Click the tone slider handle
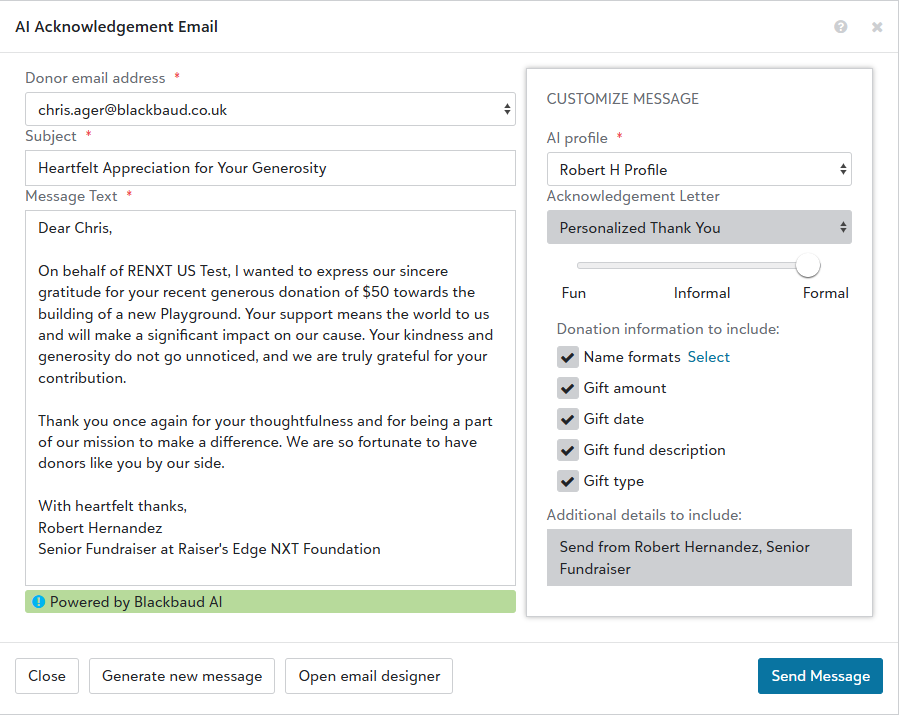Viewport: 899px width, 715px height. click(808, 265)
